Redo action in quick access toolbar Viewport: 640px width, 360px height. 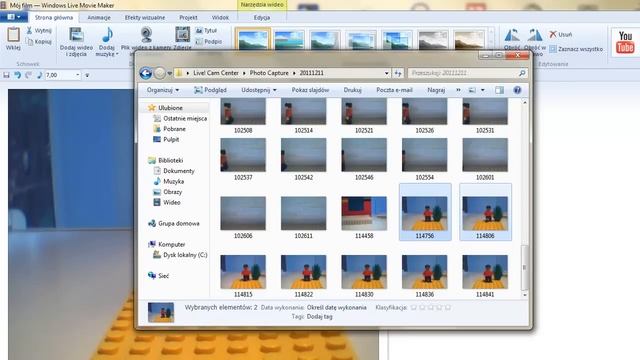(x=28, y=75)
